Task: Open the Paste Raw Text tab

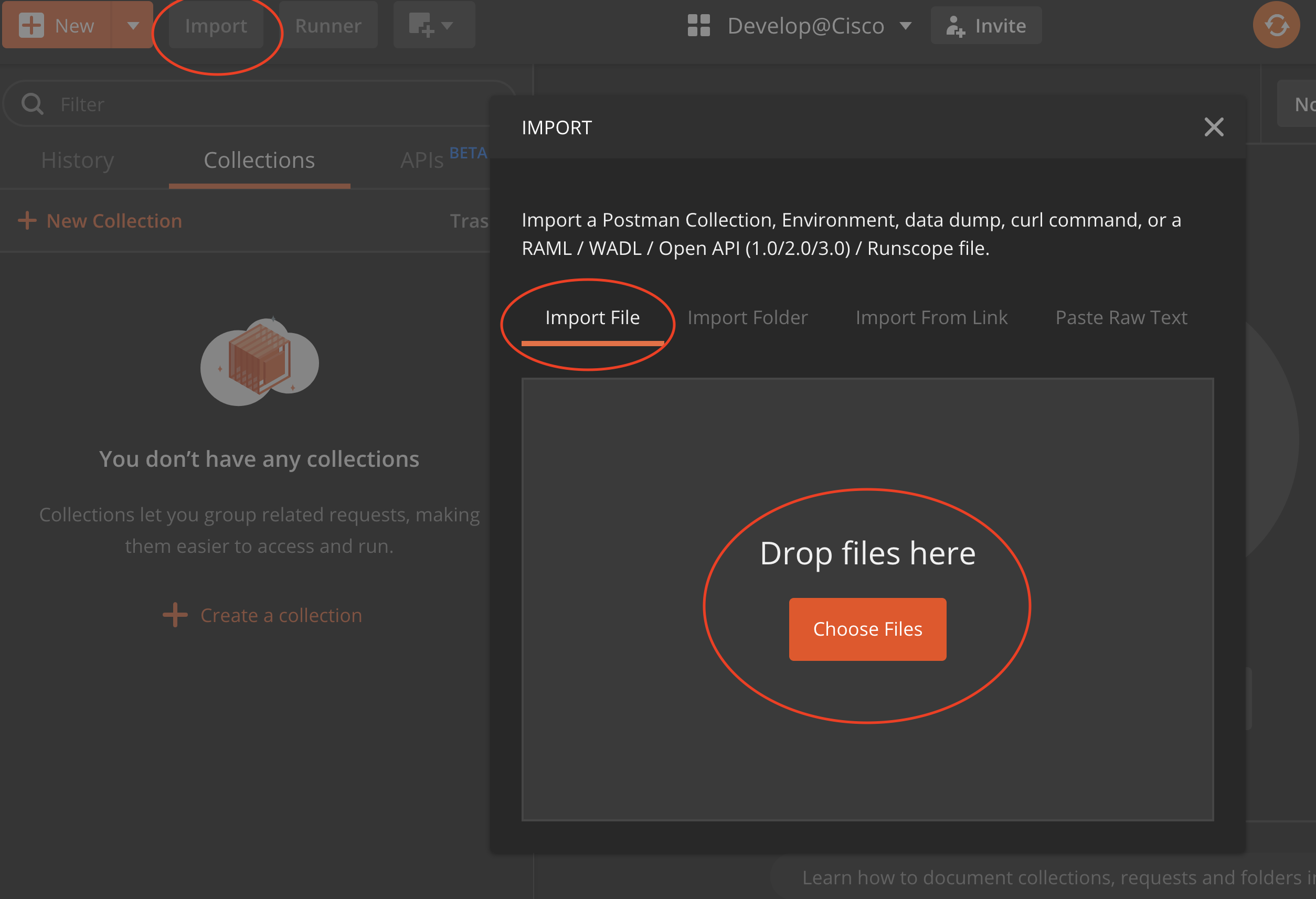Action: (x=1121, y=318)
